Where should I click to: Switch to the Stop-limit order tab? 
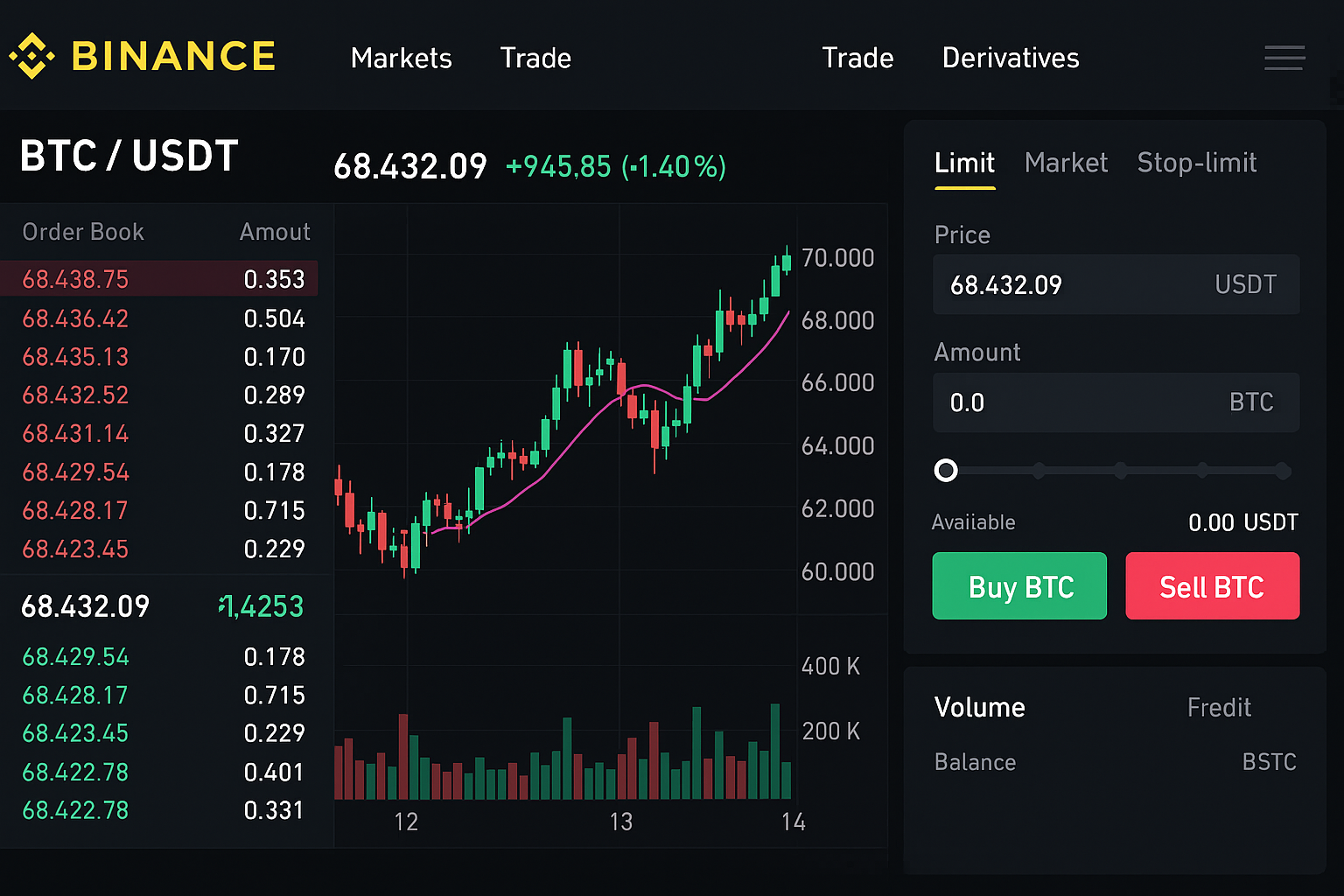[1197, 163]
